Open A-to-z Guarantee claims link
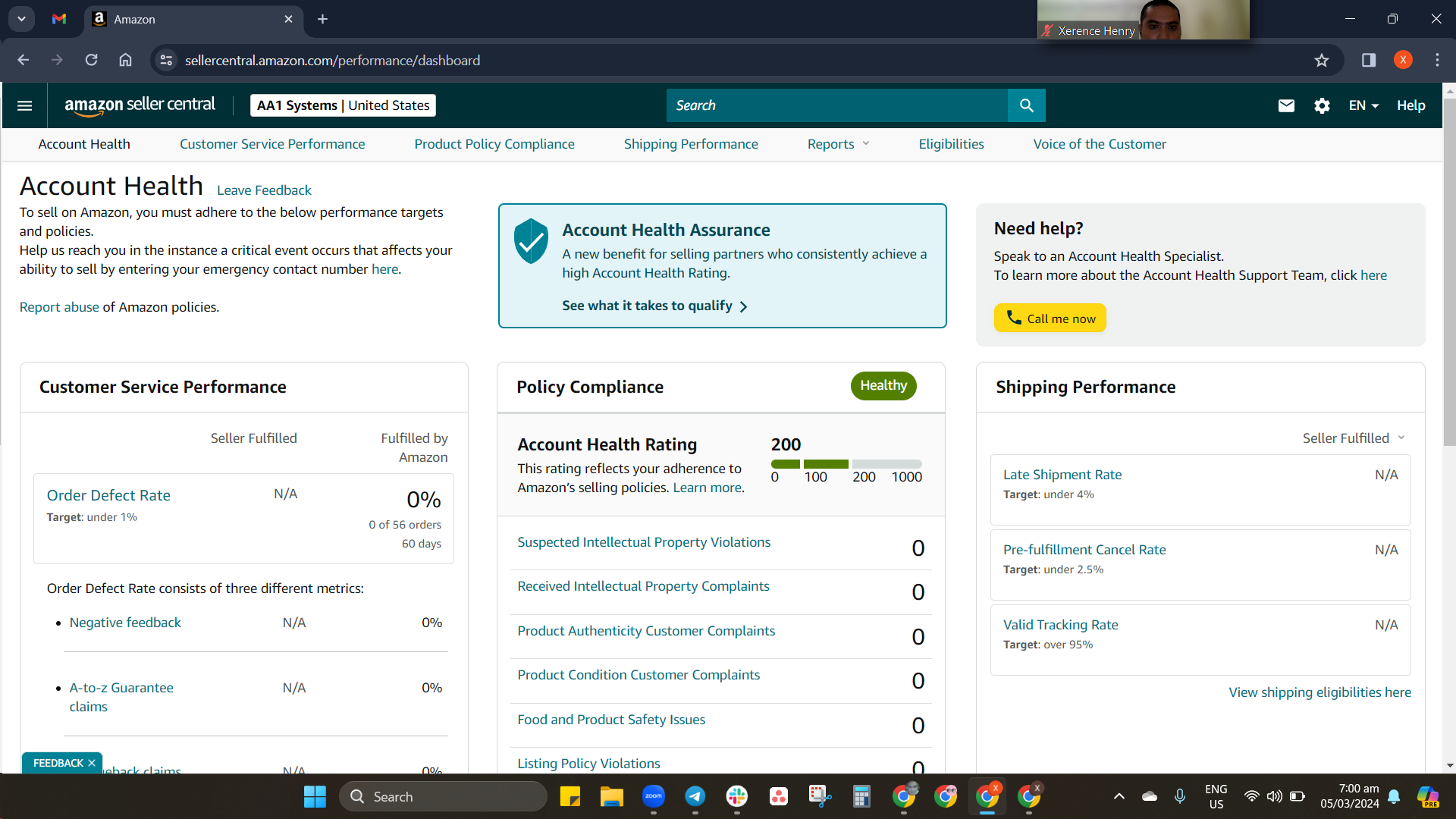 (121, 697)
